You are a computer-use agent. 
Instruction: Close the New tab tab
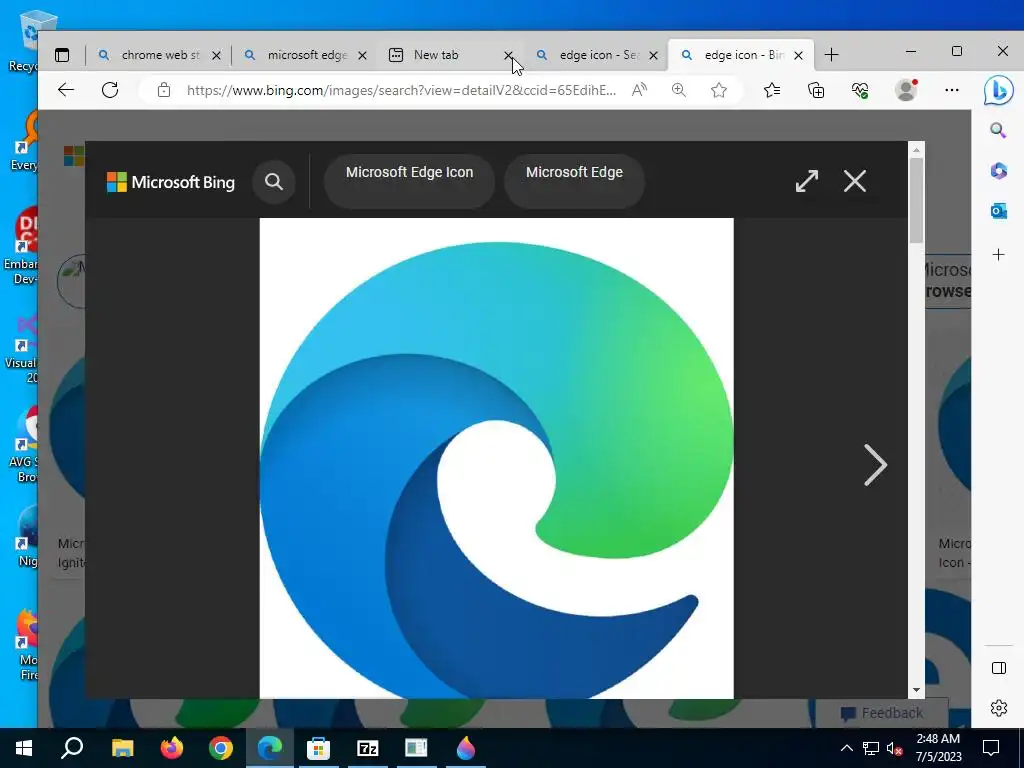point(508,56)
